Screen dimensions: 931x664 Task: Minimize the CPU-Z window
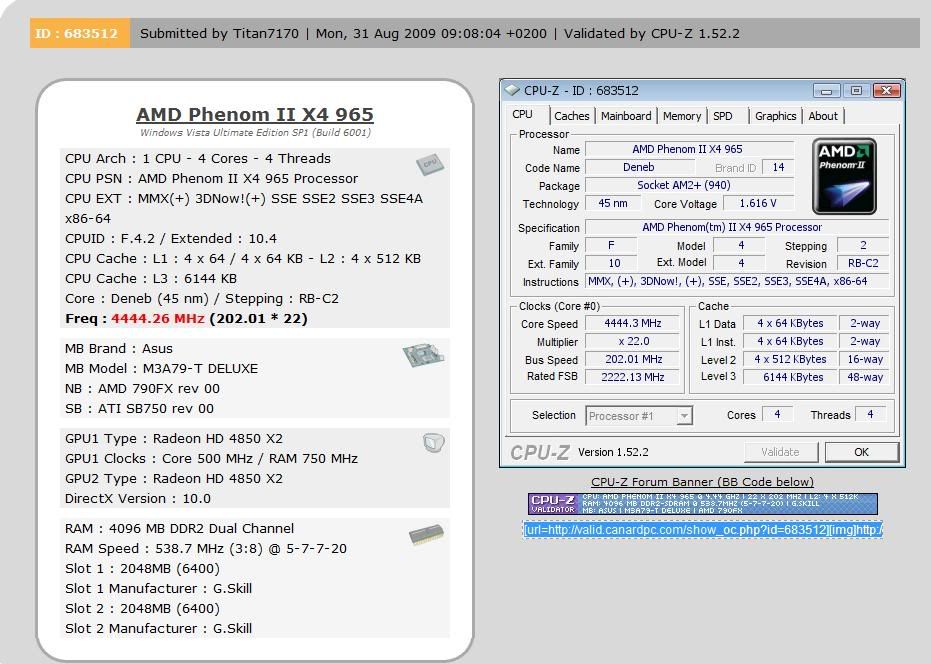[826, 91]
